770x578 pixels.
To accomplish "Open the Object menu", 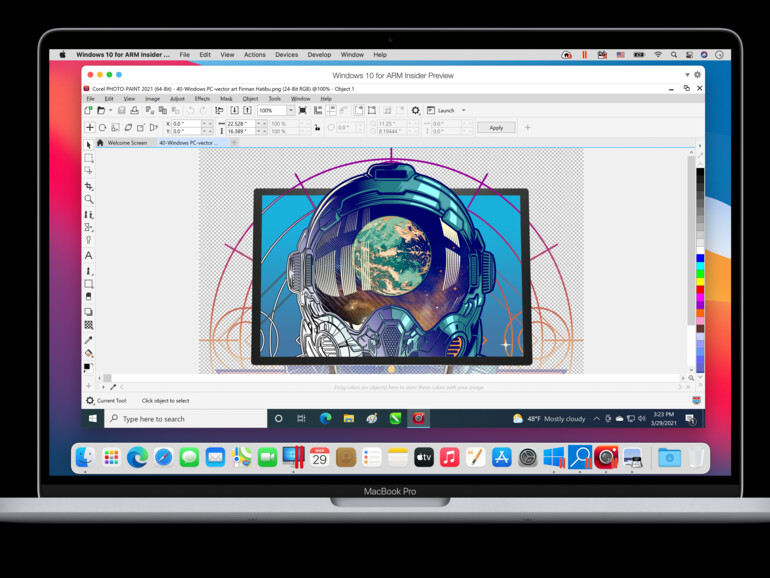I will [250, 99].
